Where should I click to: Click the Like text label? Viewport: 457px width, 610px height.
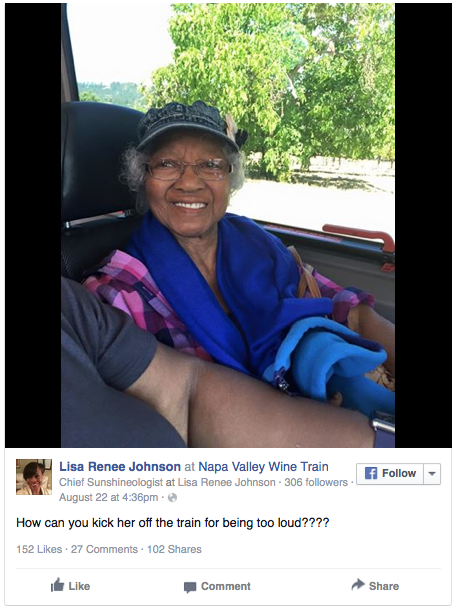click(x=79, y=586)
